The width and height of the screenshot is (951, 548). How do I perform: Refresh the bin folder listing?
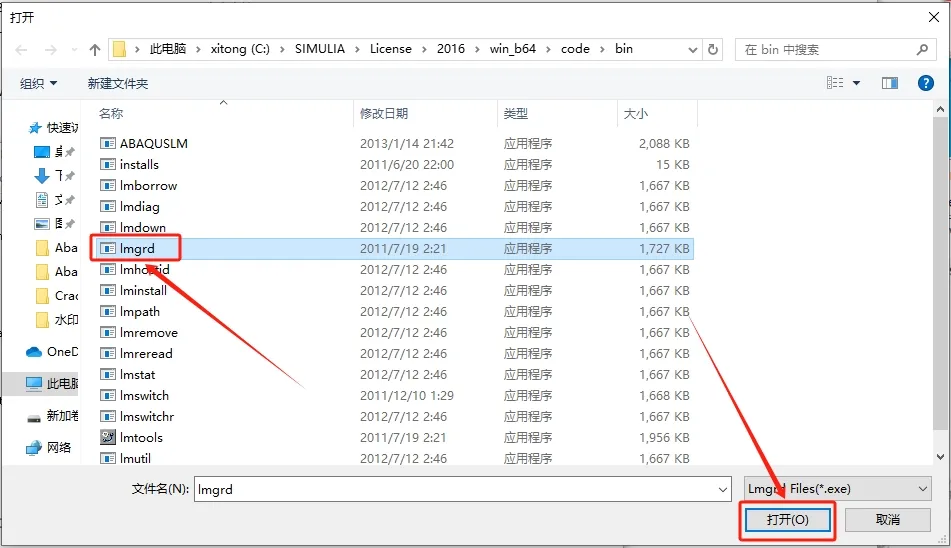tap(713, 49)
